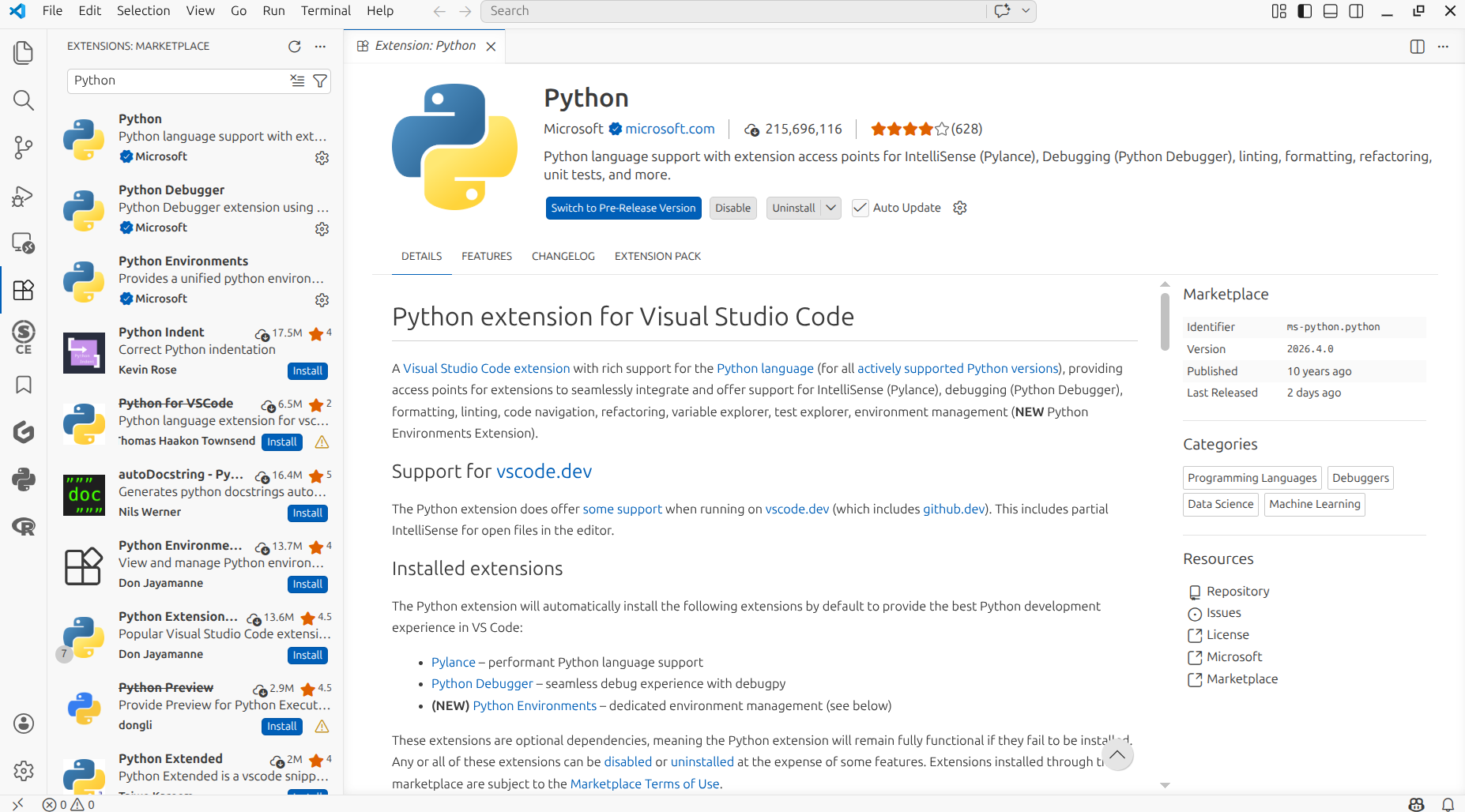Image resolution: width=1465 pixels, height=812 pixels.
Task: Switch to the FEATURES tab
Action: 487,256
